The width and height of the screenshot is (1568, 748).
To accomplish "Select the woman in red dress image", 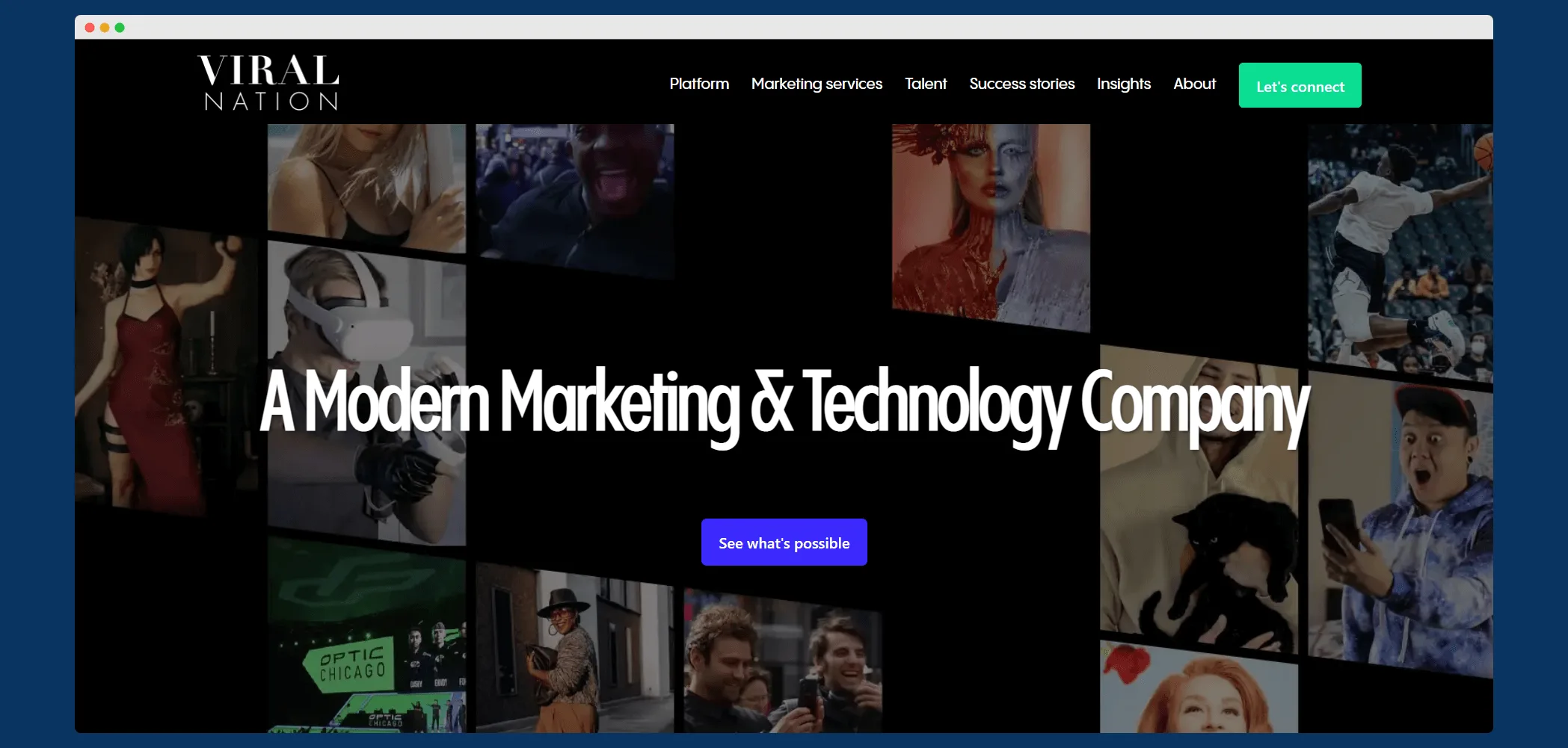I will (x=165, y=366).
